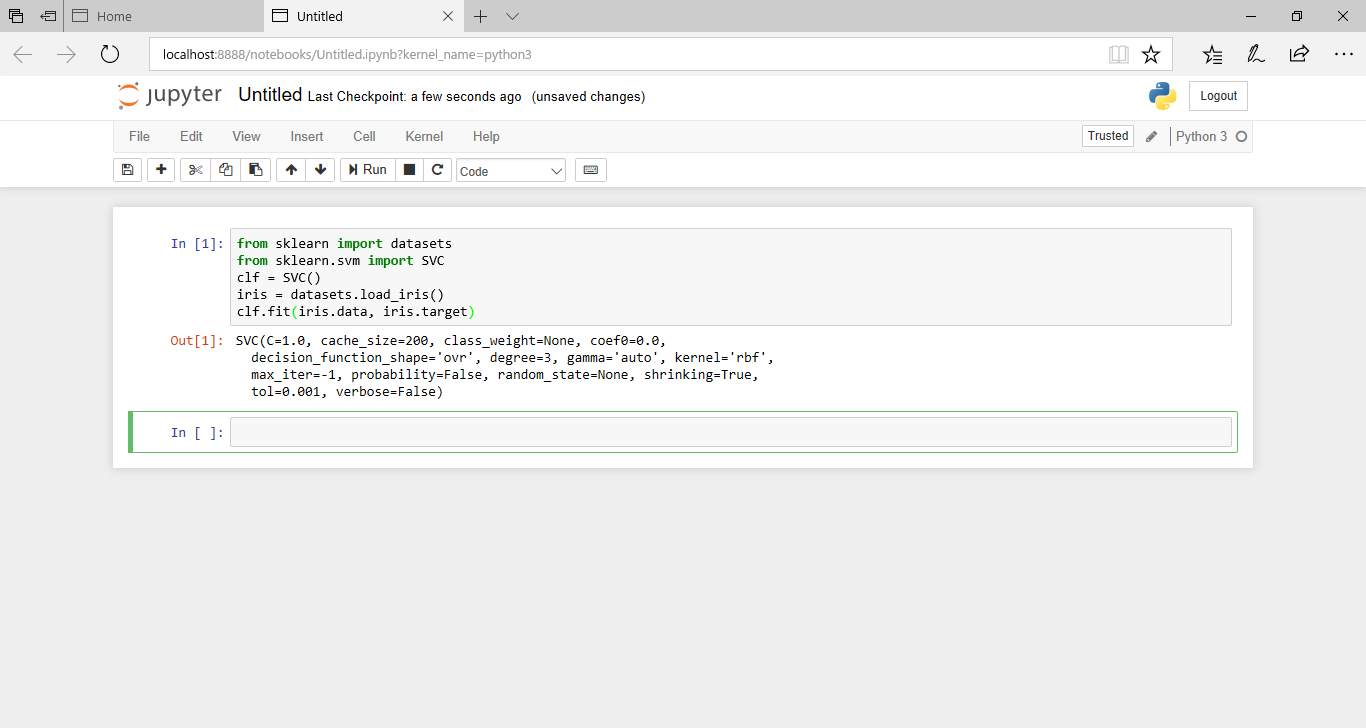Move the selected cell up

(290, 169)
